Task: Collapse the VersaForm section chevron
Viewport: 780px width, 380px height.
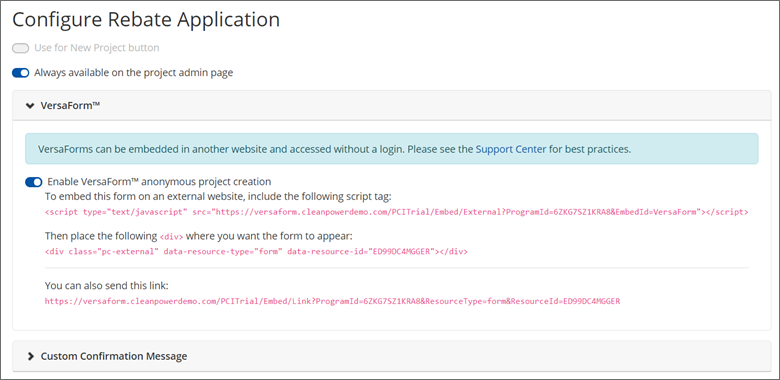Action: pos(31,106)
